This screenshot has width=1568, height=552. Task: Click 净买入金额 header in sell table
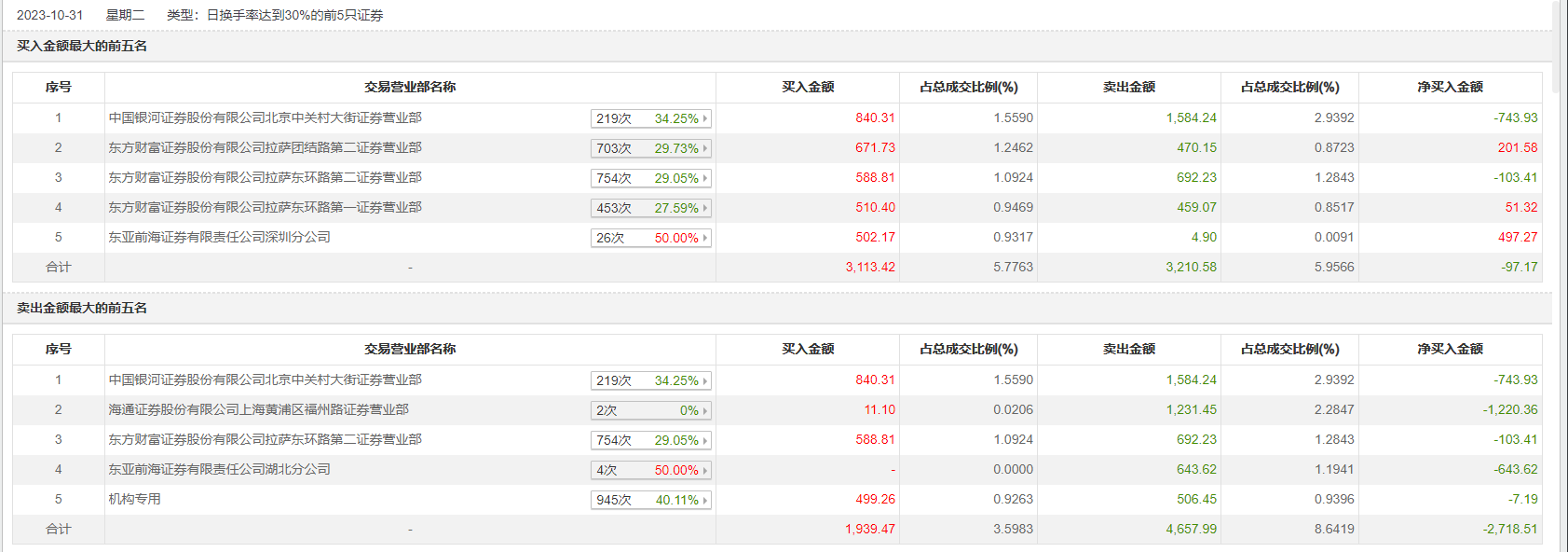(x=1450, y=350)
